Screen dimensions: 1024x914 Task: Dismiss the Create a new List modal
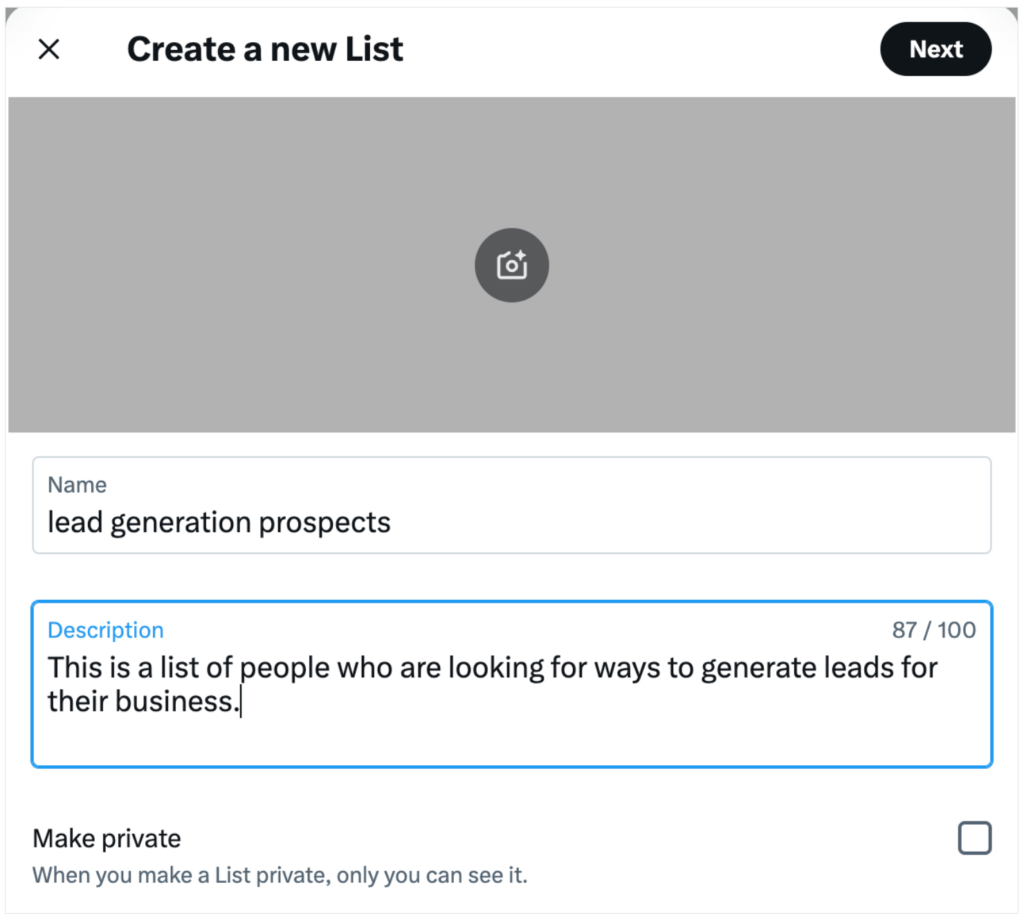pyautogui.click(x=48, y=48)
